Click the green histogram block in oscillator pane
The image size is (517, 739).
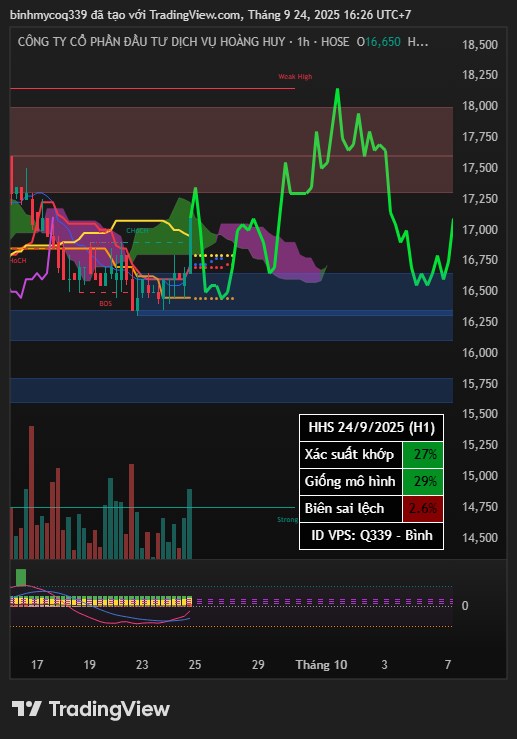tap(21, 577)
